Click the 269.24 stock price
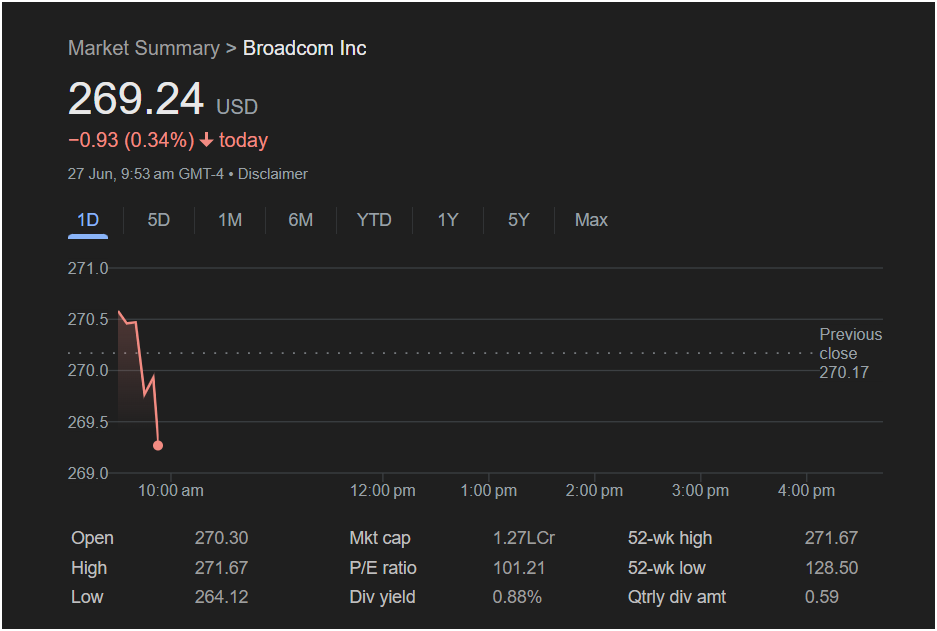The height and width of the screenshot is (631, 937). point(136,99)
